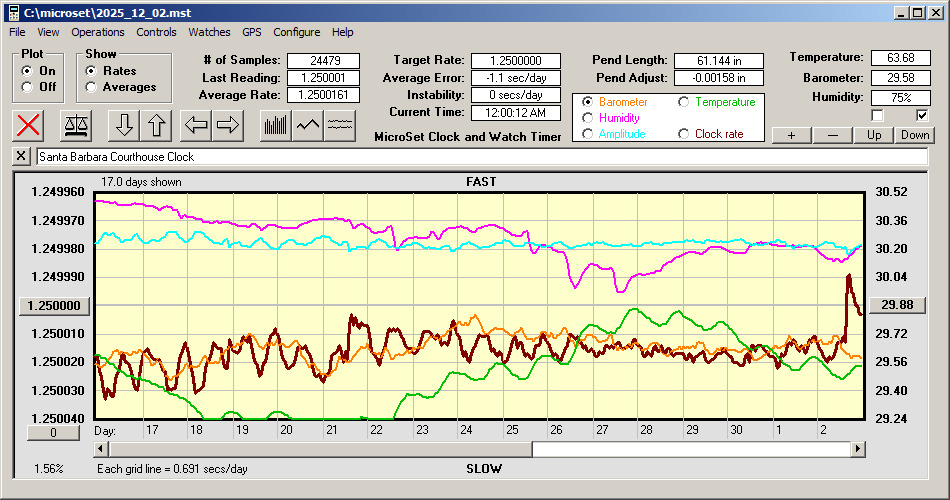
Task: Click the Santa Barbara Courthouse Clock field
Action: point(480,157)
